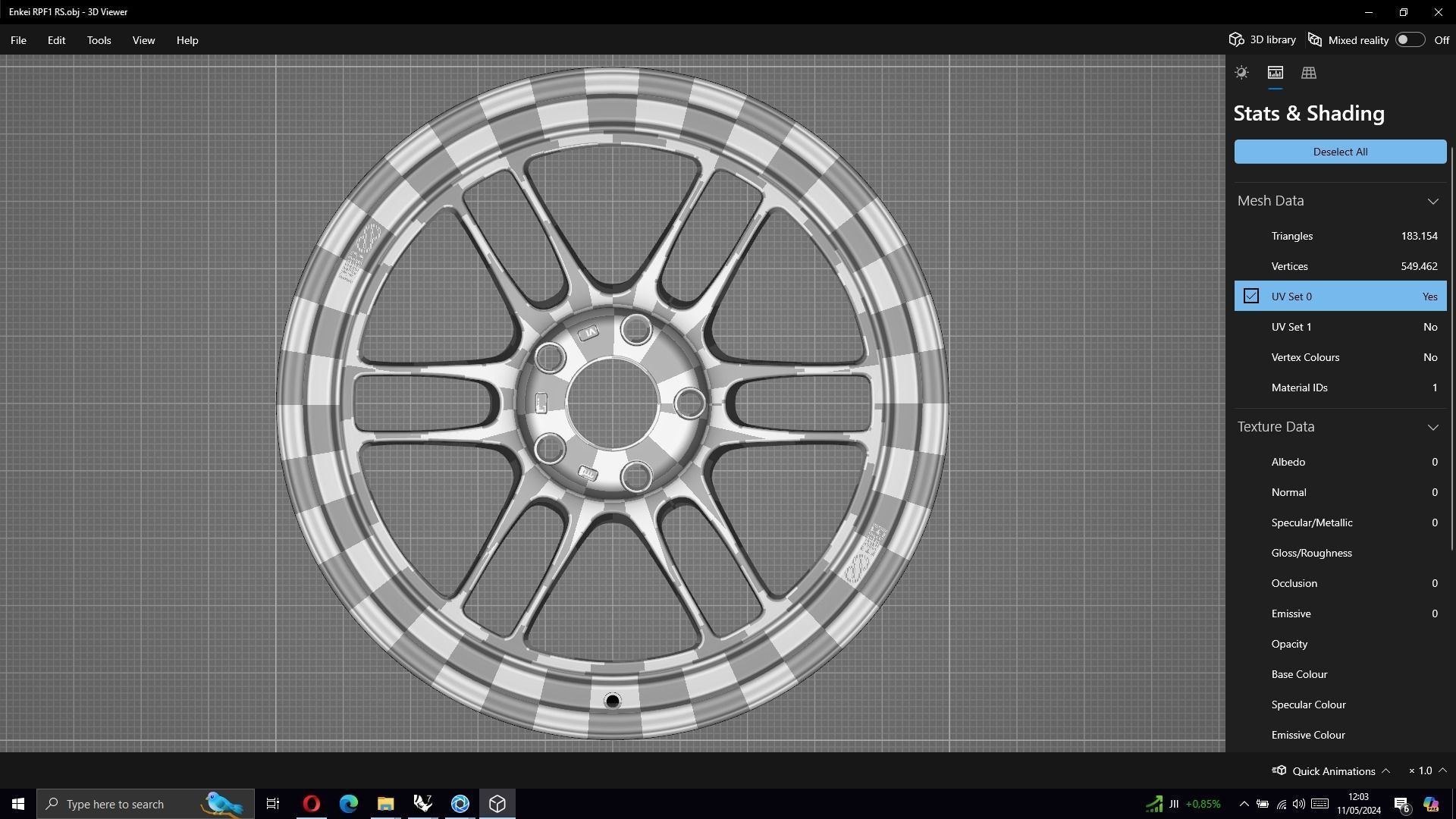Image resolution: width=1456 pixels, height=819 pixels.
Task: Open the clock showing 12:03
Action: (x=1358, y=804)
